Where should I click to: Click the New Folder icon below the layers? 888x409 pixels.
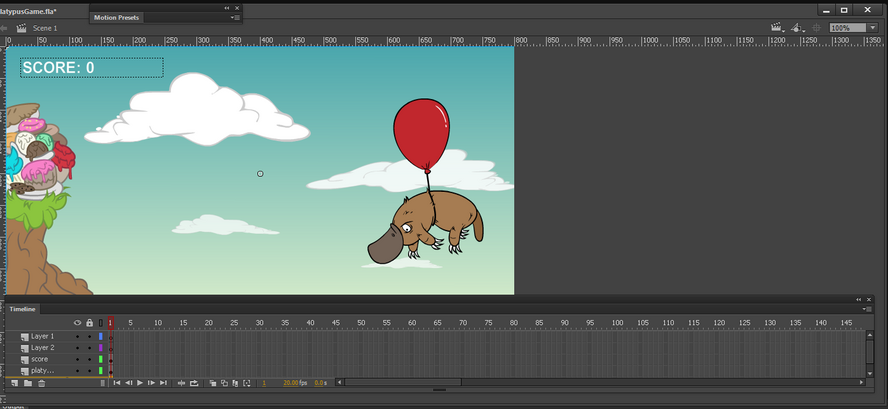(x=27, y=383)
